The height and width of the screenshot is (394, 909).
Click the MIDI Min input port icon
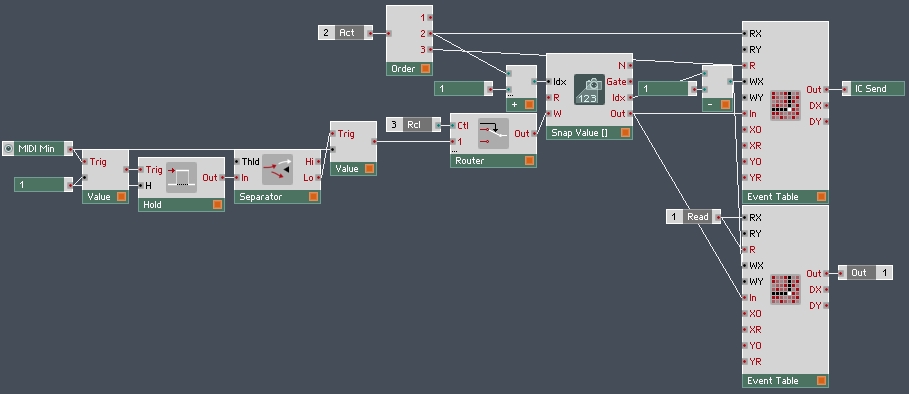coord(8,149)
